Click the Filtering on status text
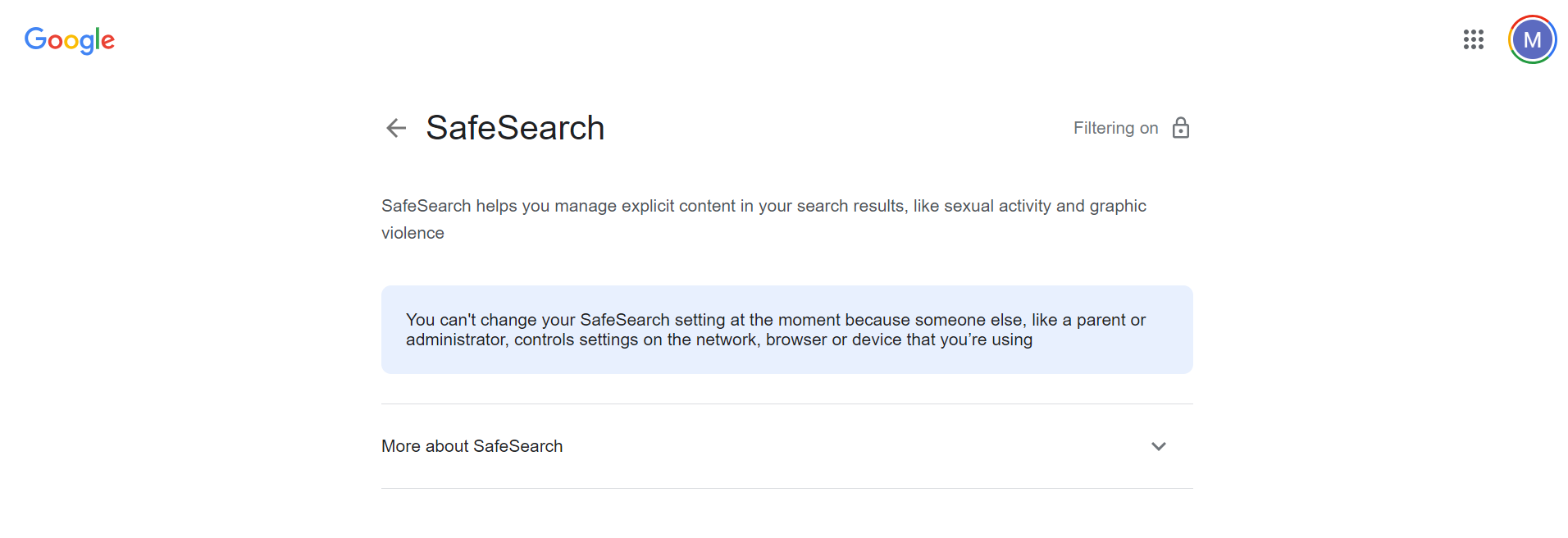1568x538 pixels. click(1115, 128)
